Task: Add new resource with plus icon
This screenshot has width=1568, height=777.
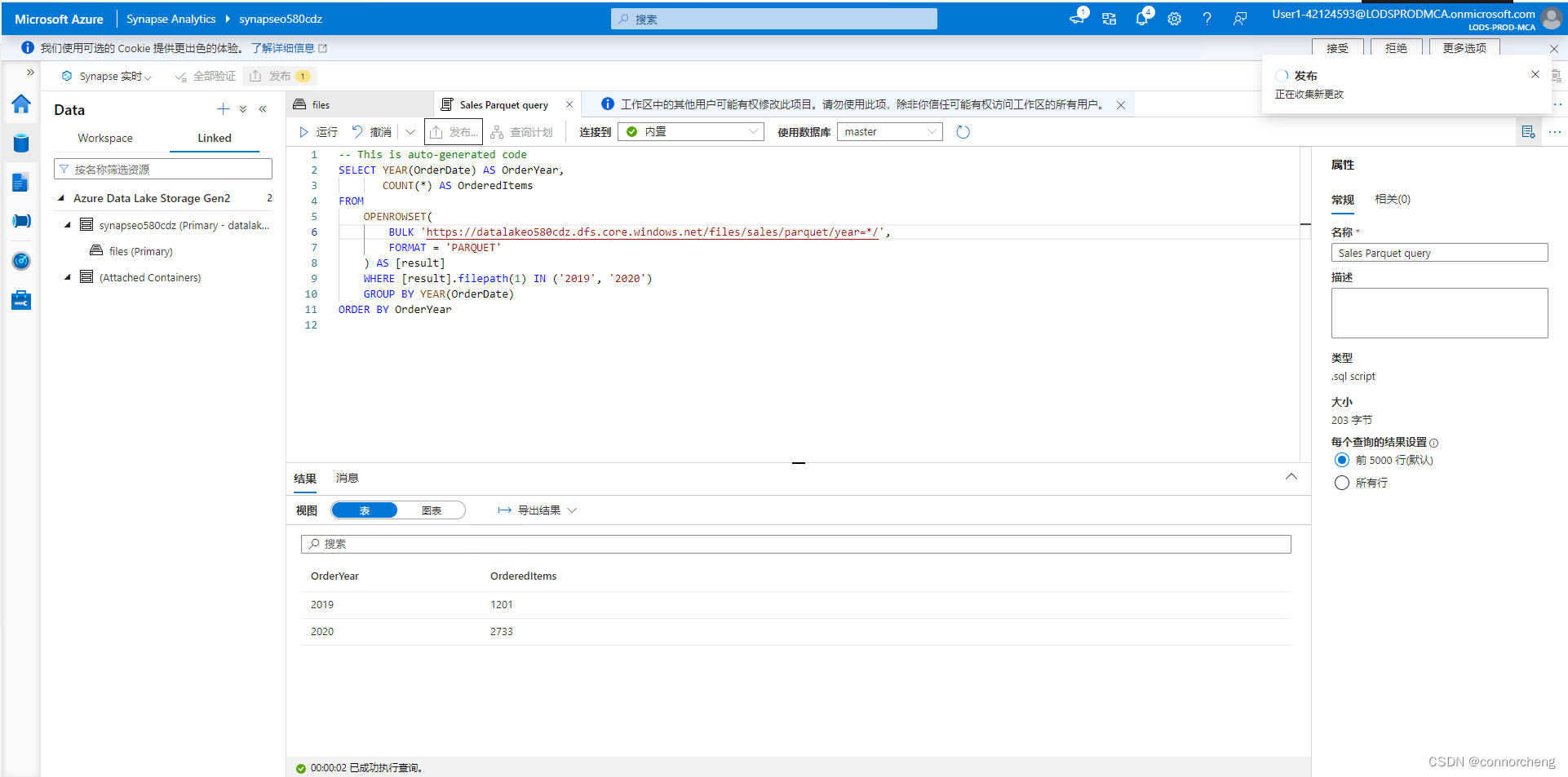Action: click(223, 109)
